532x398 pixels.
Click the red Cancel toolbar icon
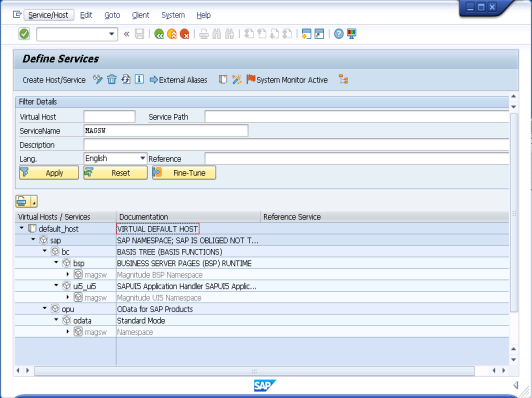(x=184, y=34)
